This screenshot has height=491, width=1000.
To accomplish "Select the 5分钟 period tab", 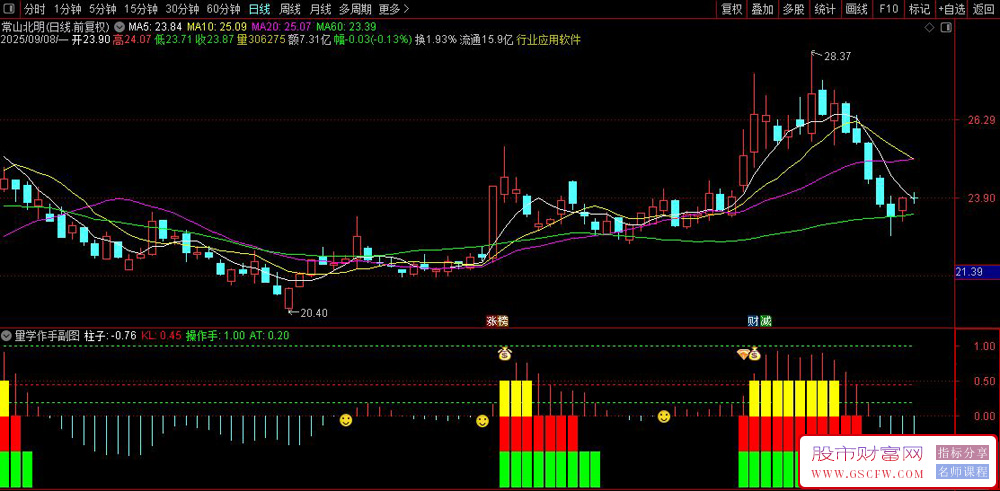I will point(102,9).
